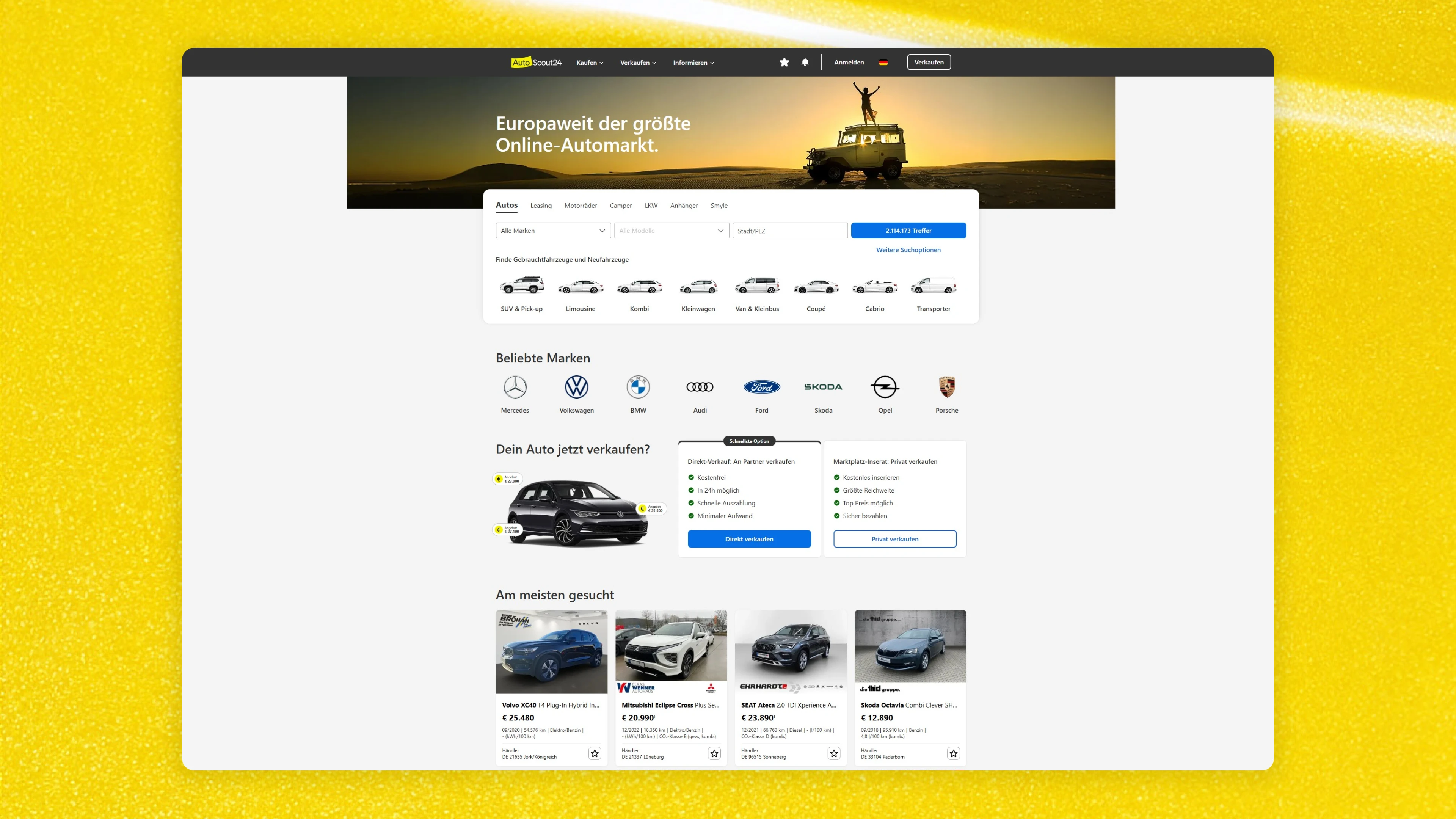This screenshot has height=819, width=1456.
Task: Choose the Mercedes brand logo
Action: [515, 387]
